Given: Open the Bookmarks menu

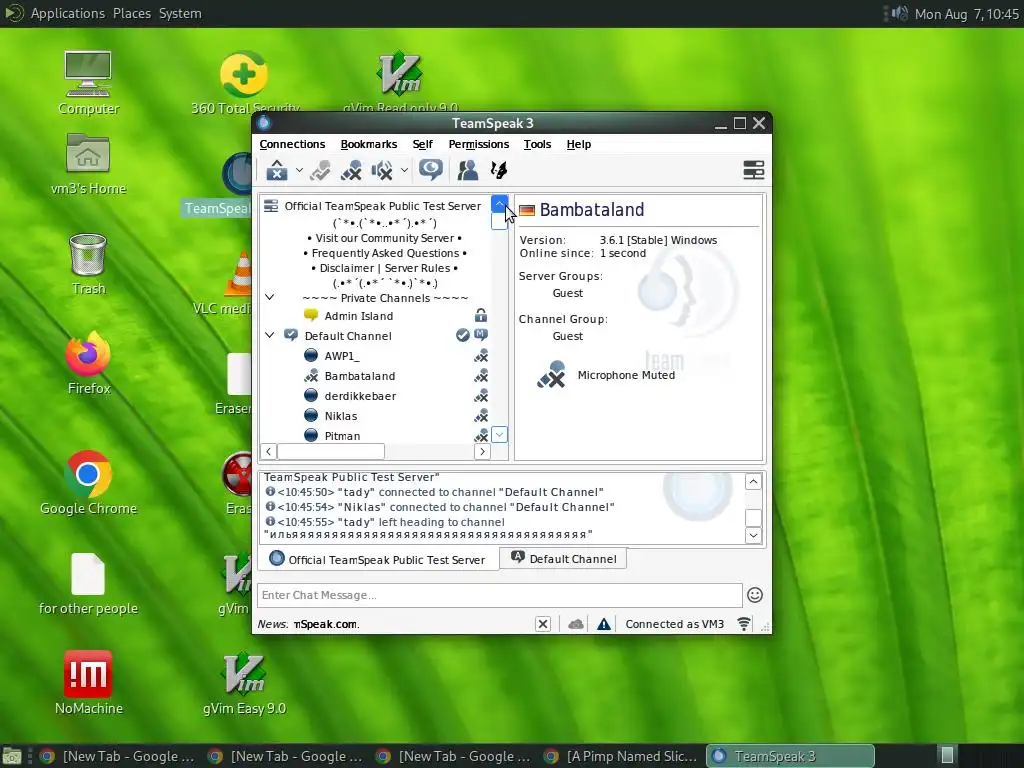Looking at the screenshot, I should coord(368,144).
